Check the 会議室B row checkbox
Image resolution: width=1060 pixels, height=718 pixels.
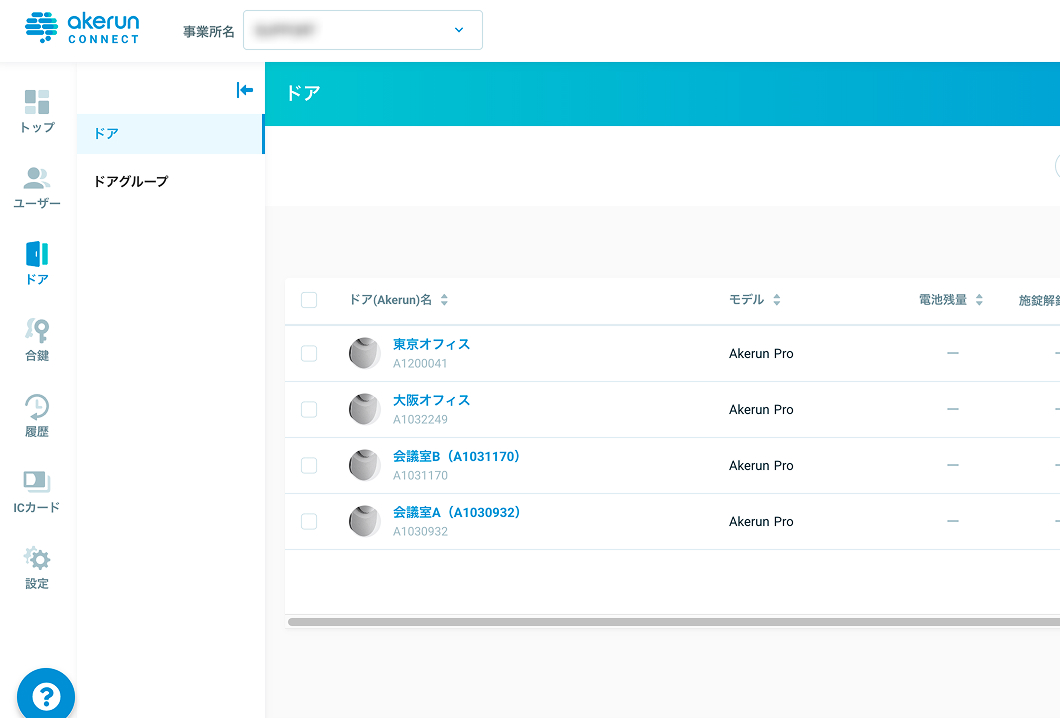click(309, 465)
